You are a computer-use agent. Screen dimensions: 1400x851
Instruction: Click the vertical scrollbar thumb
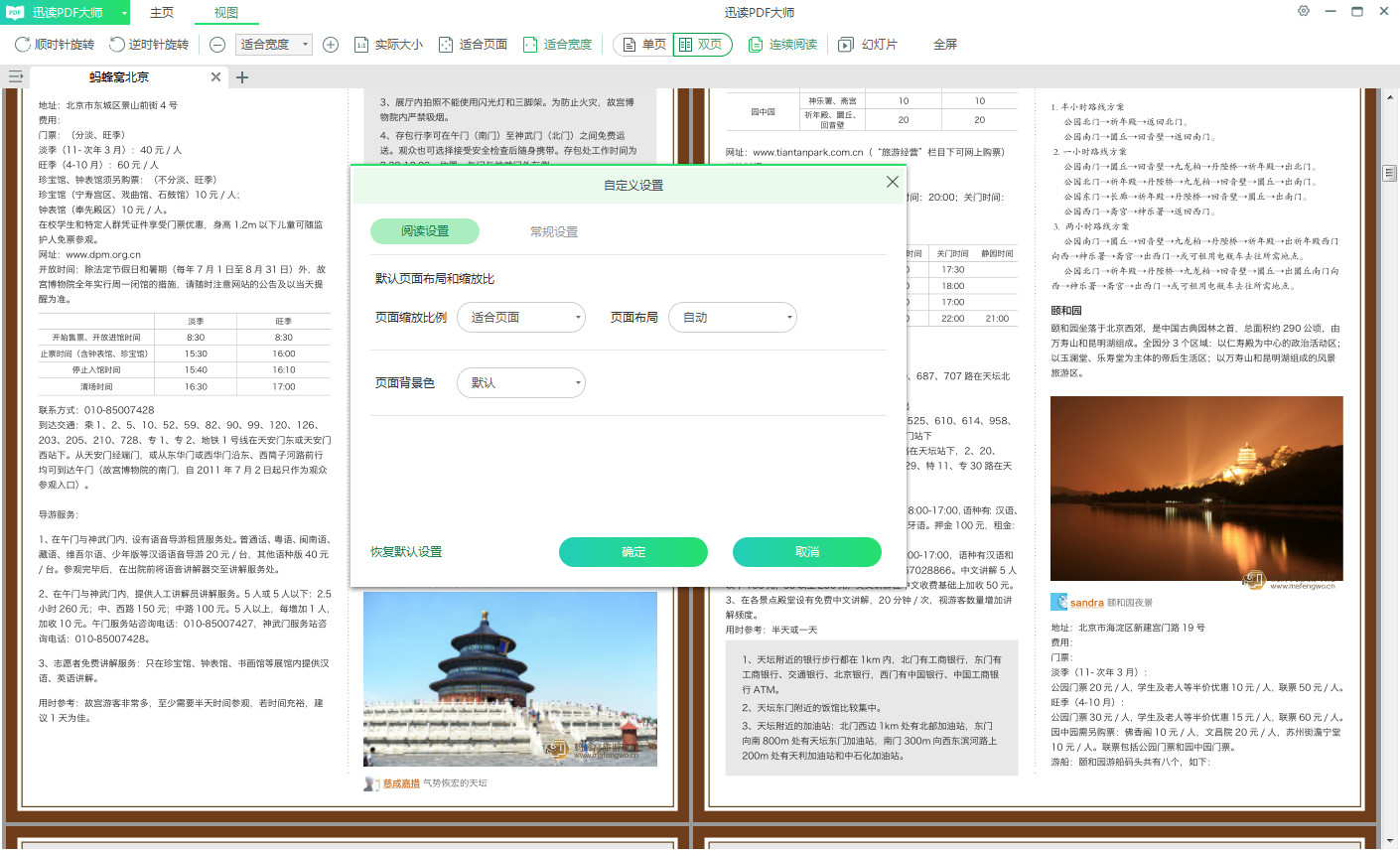tap(1389, 173)
